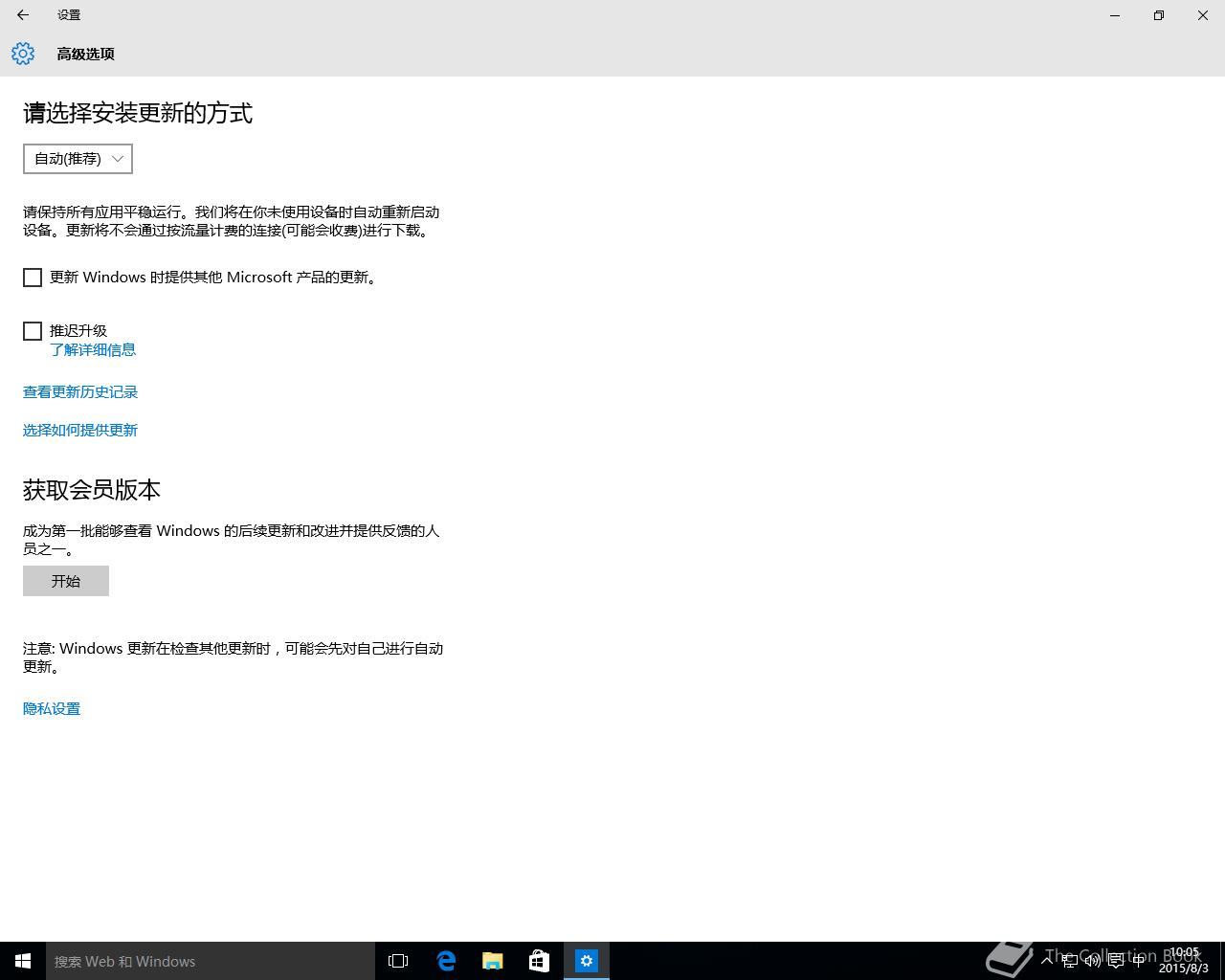Viewport: 1225px width, 980px height.
Task: Click the note starting with 注意: Windows 更新
Action: [234, 657]
